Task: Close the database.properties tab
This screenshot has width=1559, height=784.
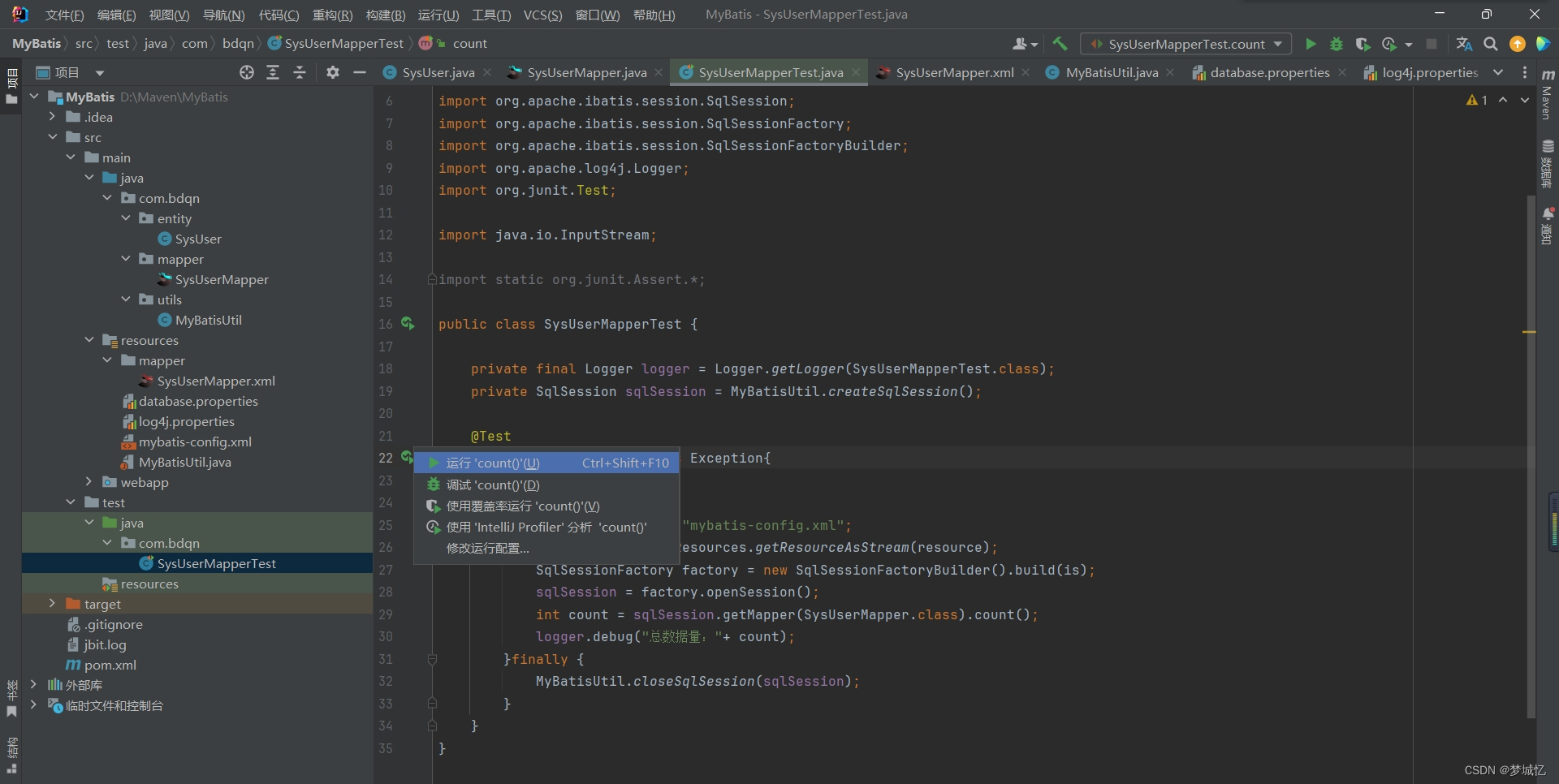Action: (x=1342, y=72)
